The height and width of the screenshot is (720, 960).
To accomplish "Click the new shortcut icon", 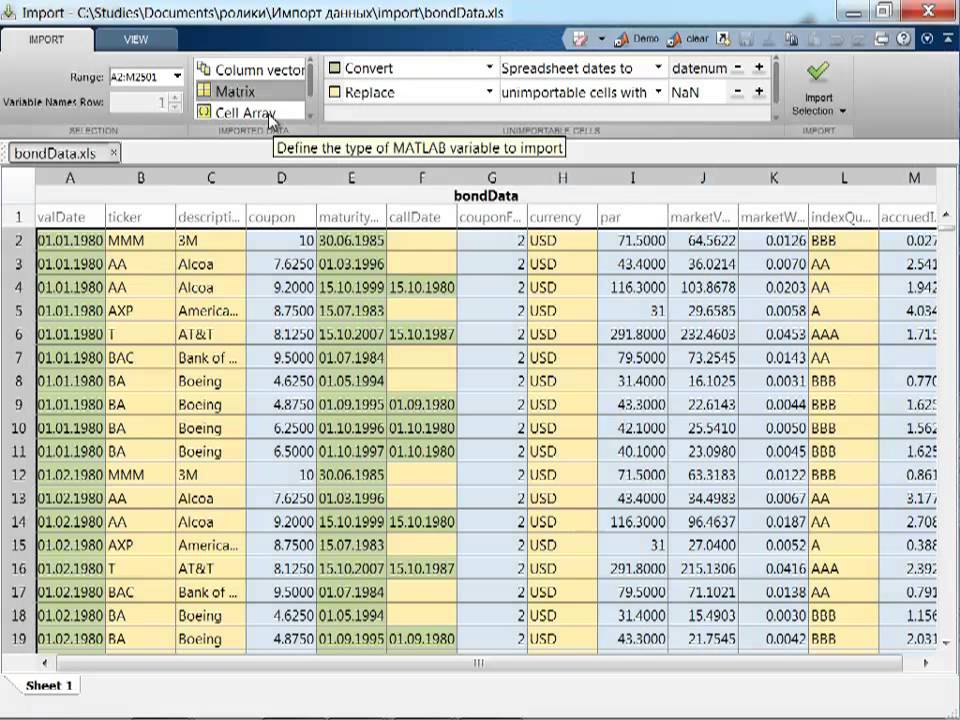I will coord(724,39).
